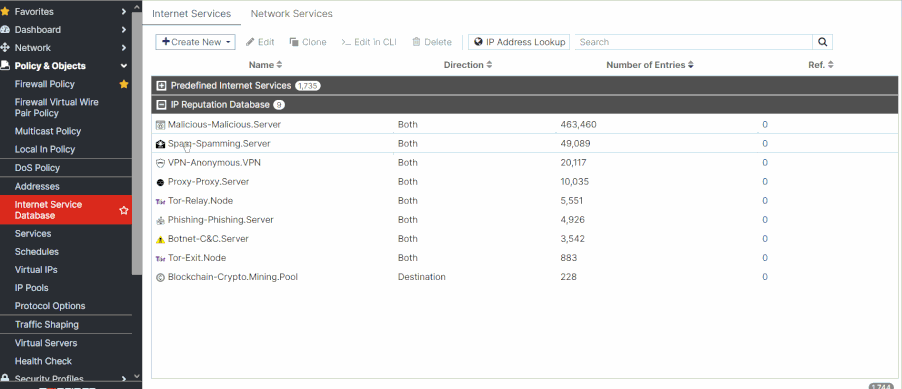Click the VPN-Anonymous.VPN shield icon
Image resolution: width=902 pixels, height=389 pixels.
[160, 163]
